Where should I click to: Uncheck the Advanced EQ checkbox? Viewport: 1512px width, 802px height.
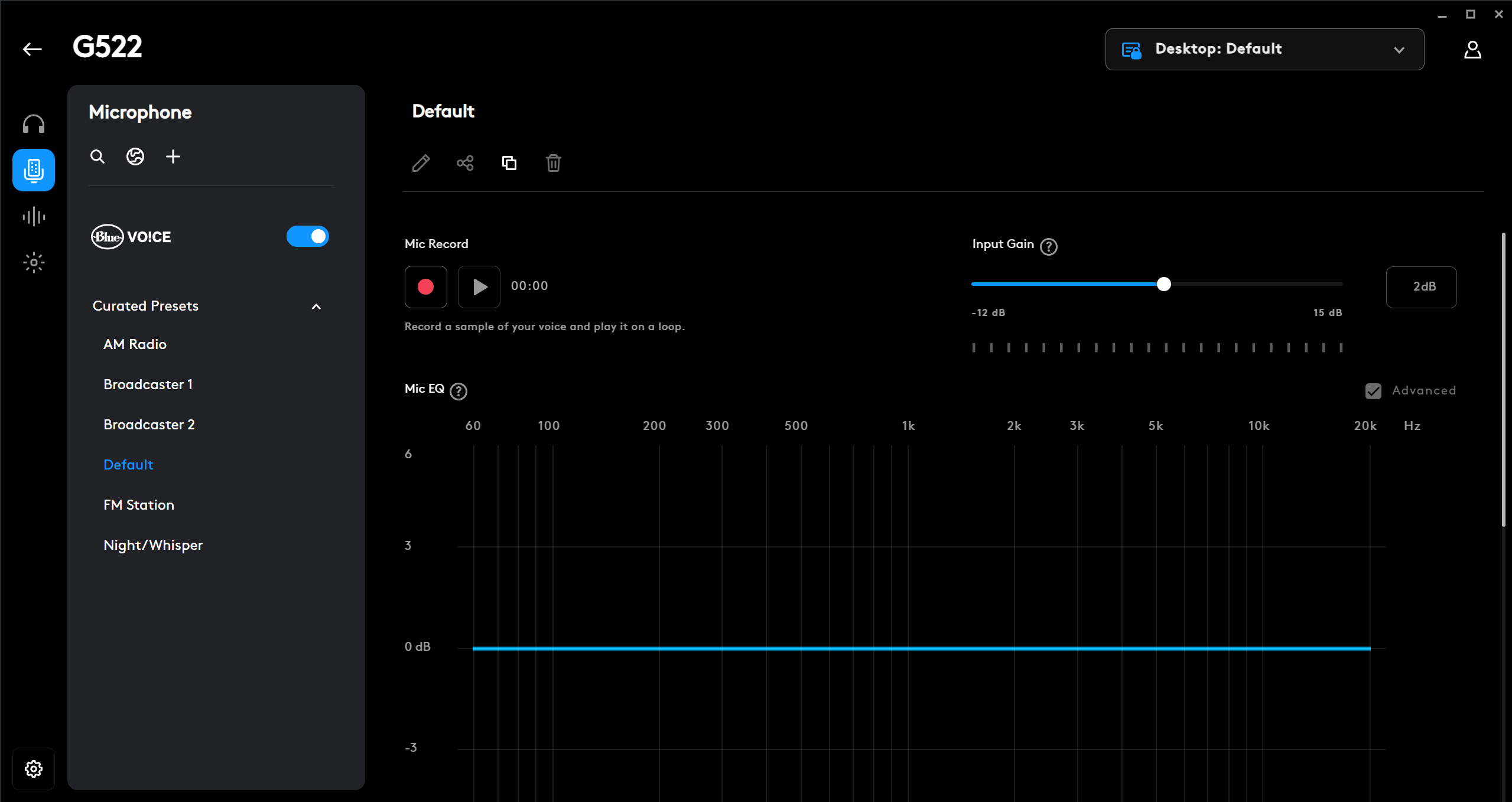(x=1373, y=391)
